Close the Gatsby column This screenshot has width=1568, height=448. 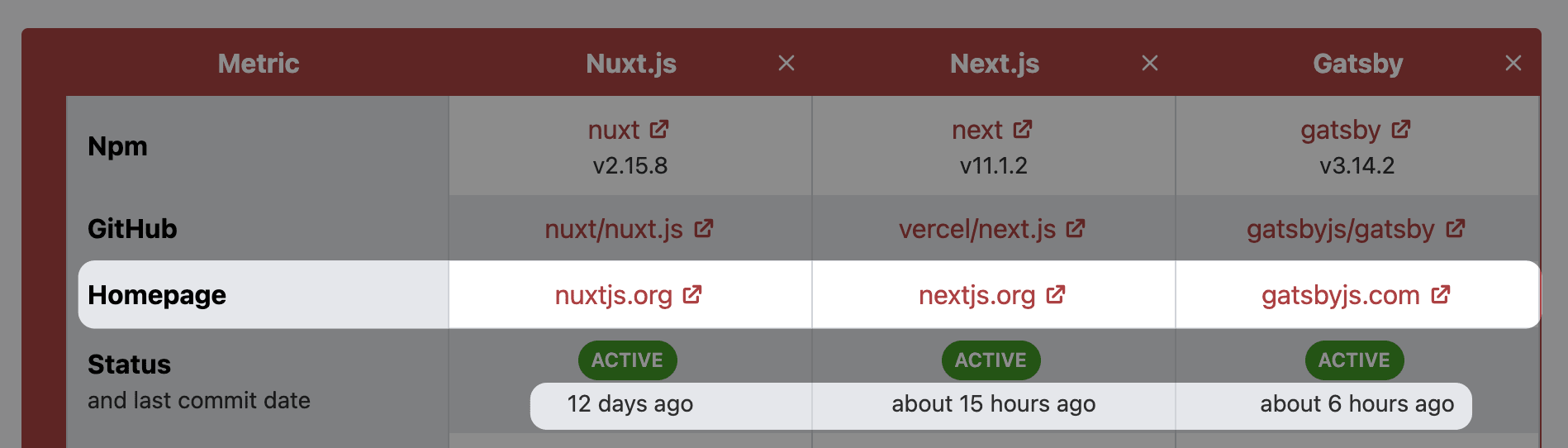click(x=1513, y=64)
